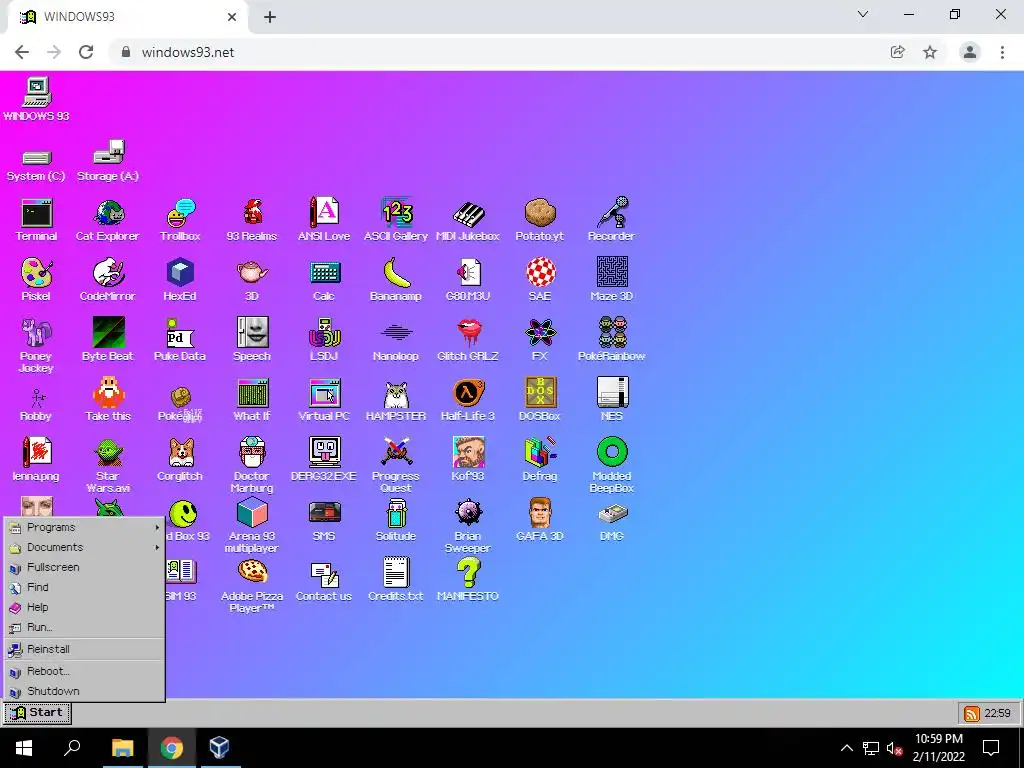Open Windows taskbar search
1024x768 pixels.
pos(72,748)
